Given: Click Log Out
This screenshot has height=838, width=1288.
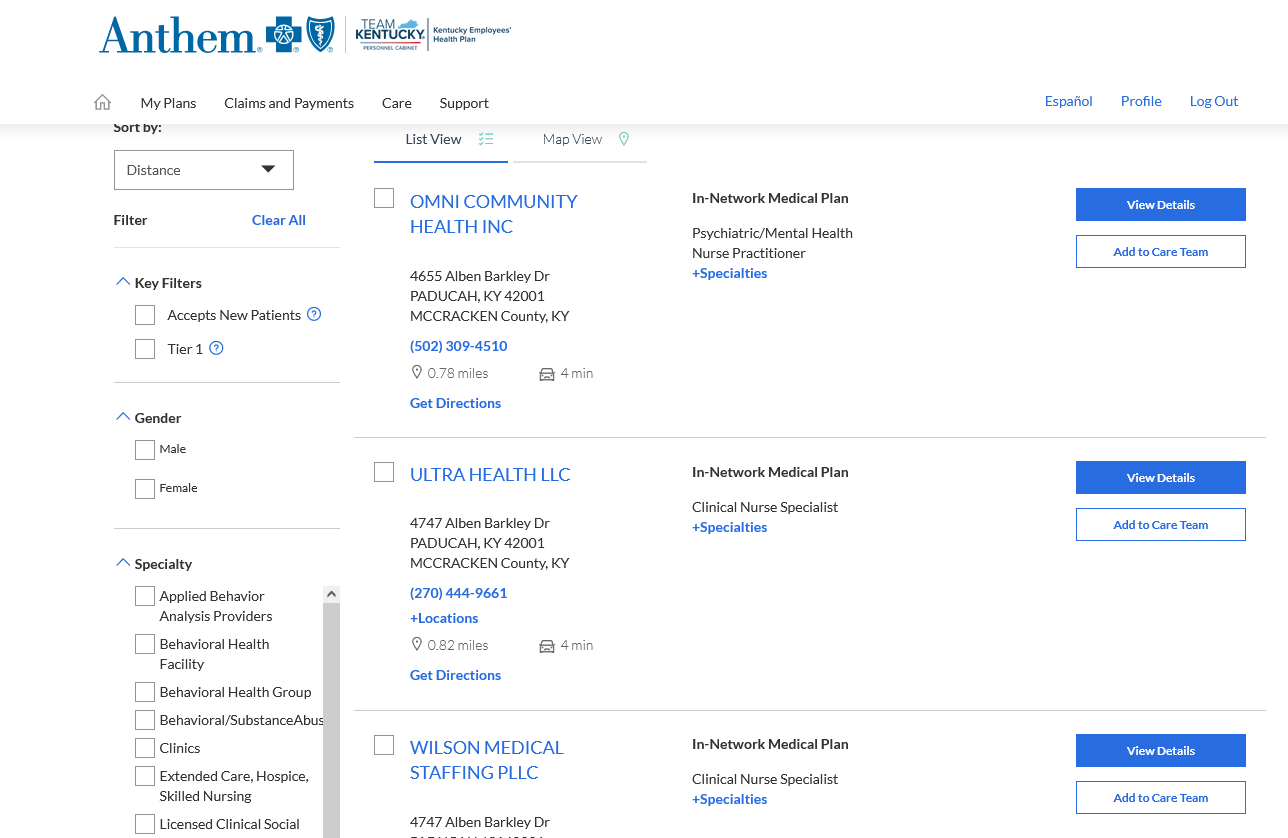Looking at the screenshot, I should (1214, 101).
